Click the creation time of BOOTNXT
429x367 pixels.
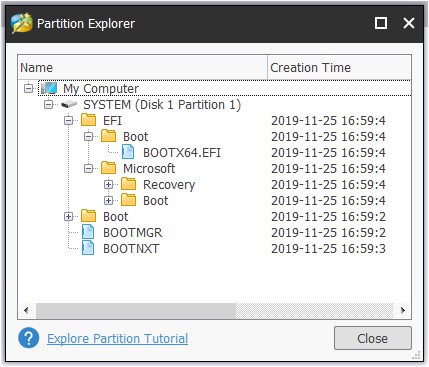coord(328,248)
